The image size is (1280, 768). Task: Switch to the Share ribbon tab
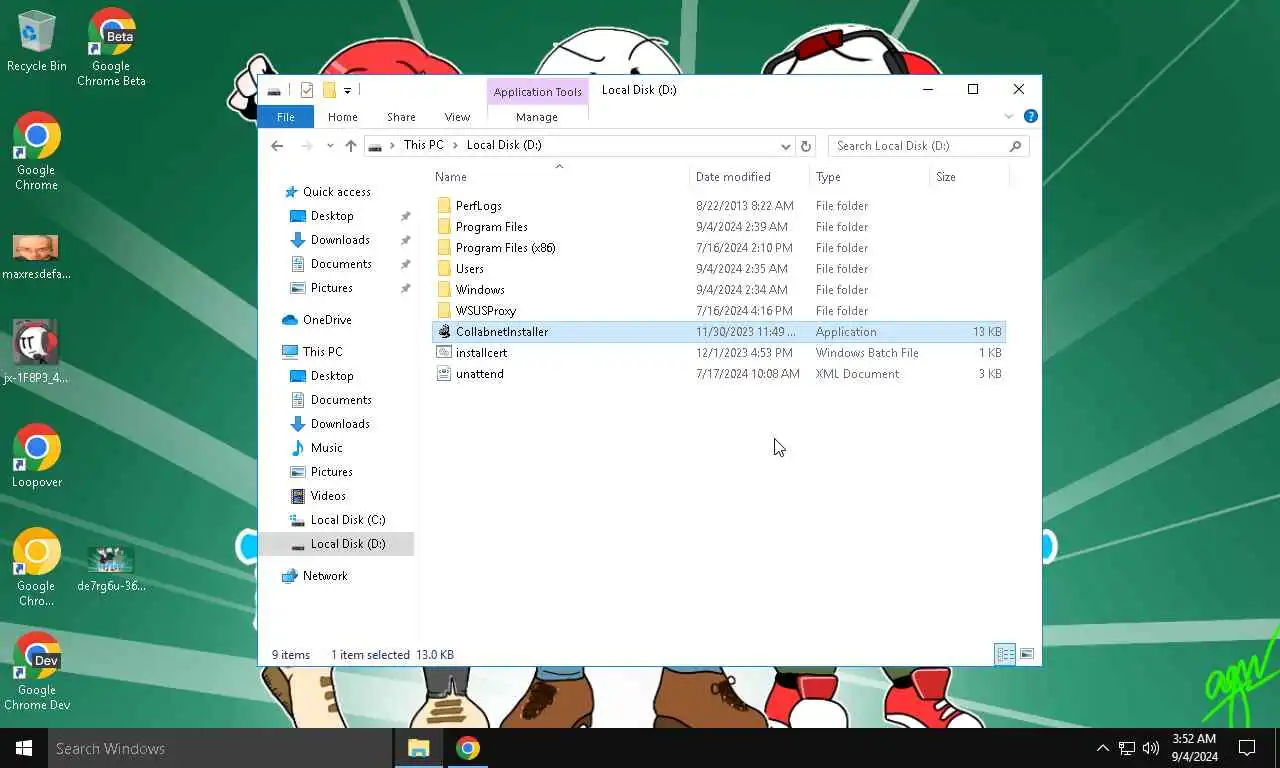click(x=401, y=117)
